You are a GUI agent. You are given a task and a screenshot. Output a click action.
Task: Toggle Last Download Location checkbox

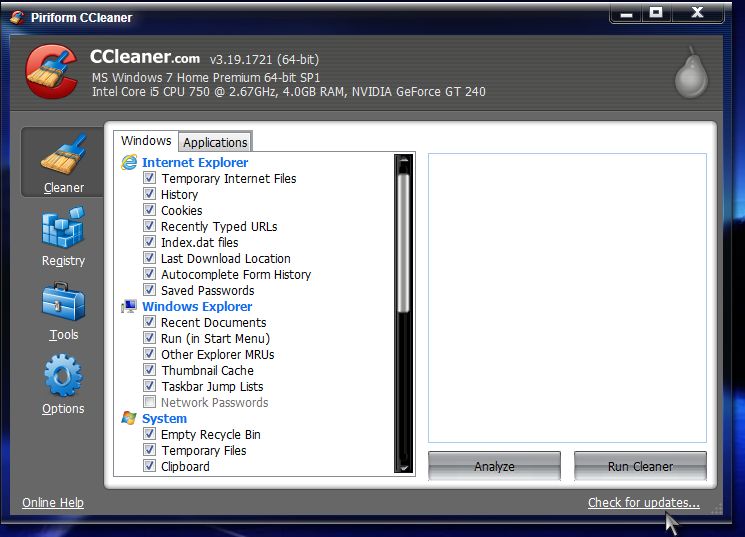click(149, 258)
